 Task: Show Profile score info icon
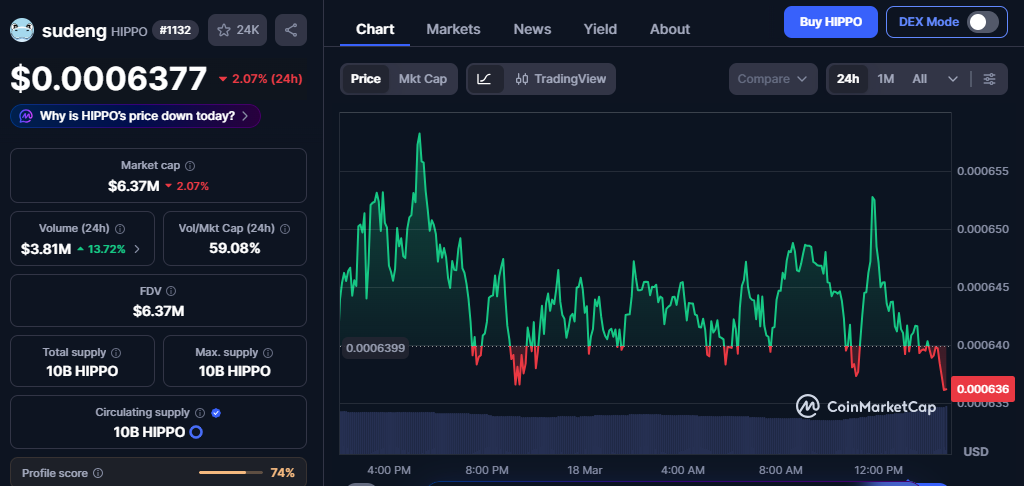click(x=98, y=473)
